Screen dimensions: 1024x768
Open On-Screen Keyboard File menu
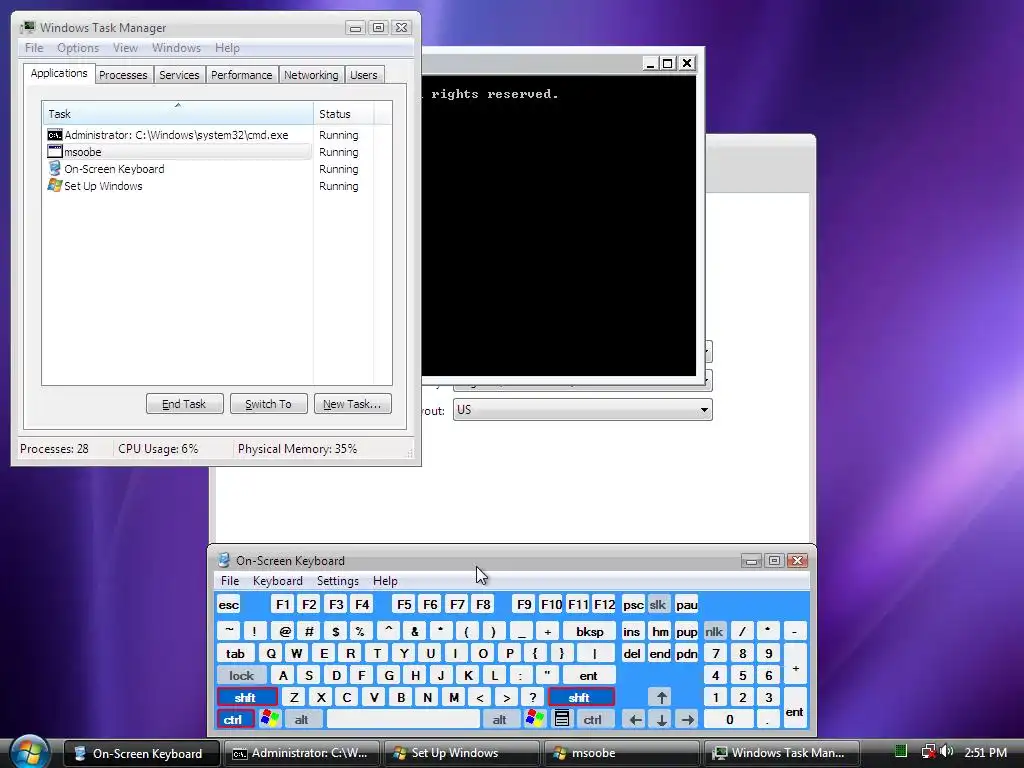230,581
